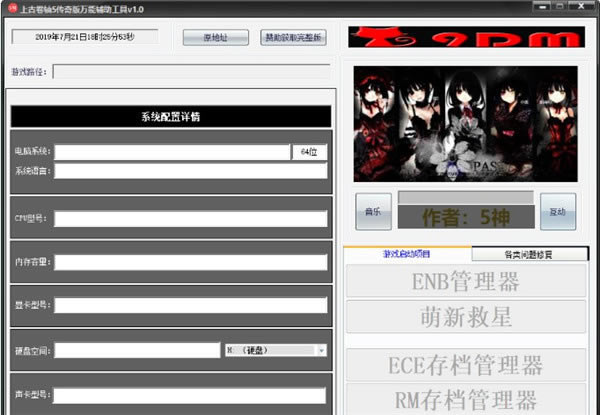
Task: Open the ENB管理器 button
Action: 466,281
